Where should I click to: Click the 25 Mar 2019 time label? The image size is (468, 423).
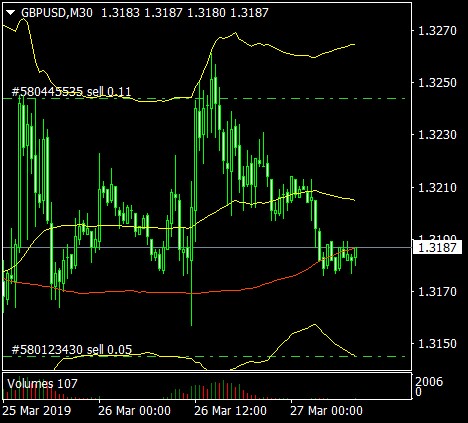coord(37,411)
